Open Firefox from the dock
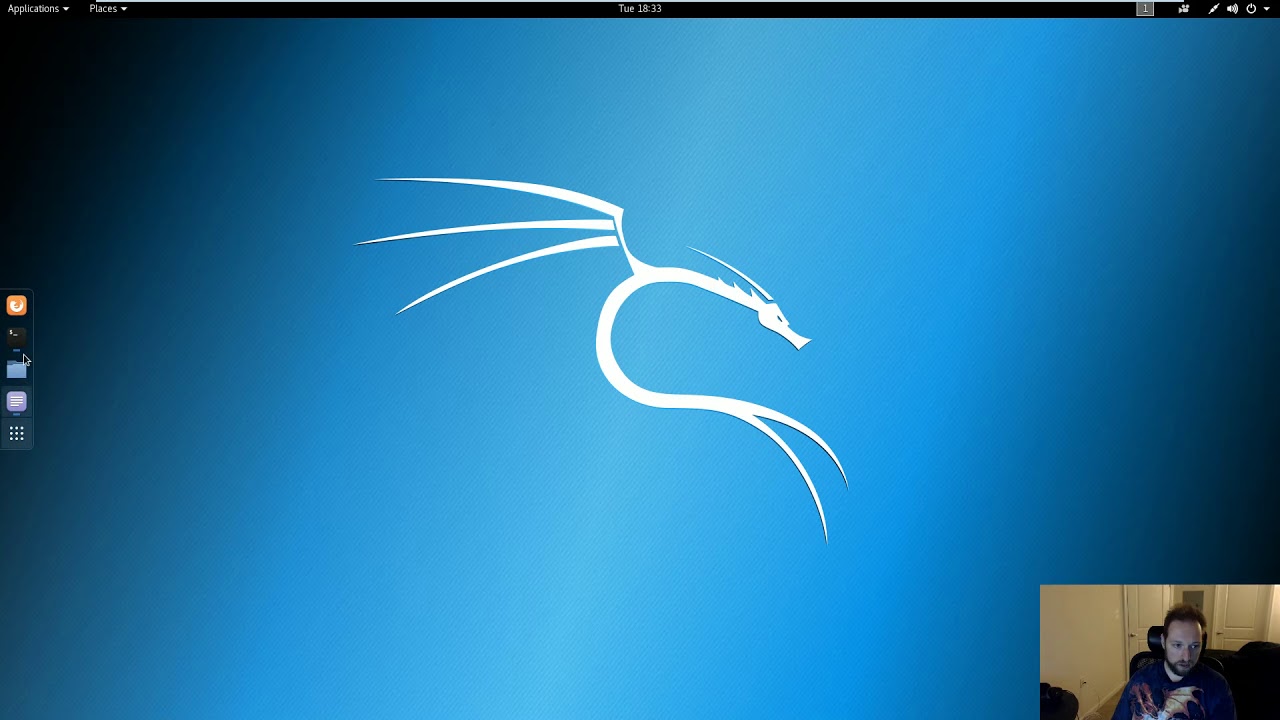Viewport: 1280px width, 720px height. [16, 305]
